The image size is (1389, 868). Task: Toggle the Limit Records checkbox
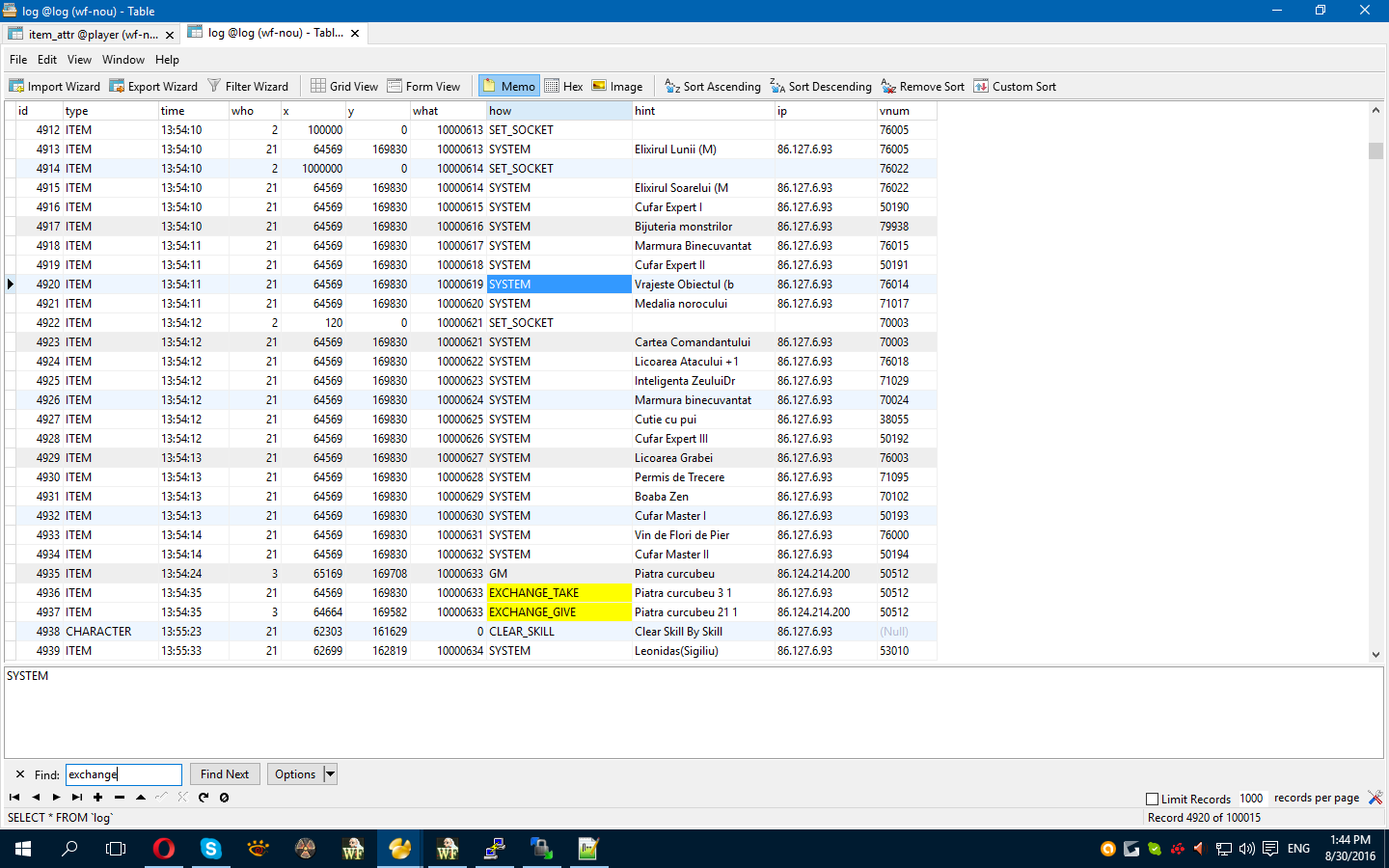(1152, 799)
